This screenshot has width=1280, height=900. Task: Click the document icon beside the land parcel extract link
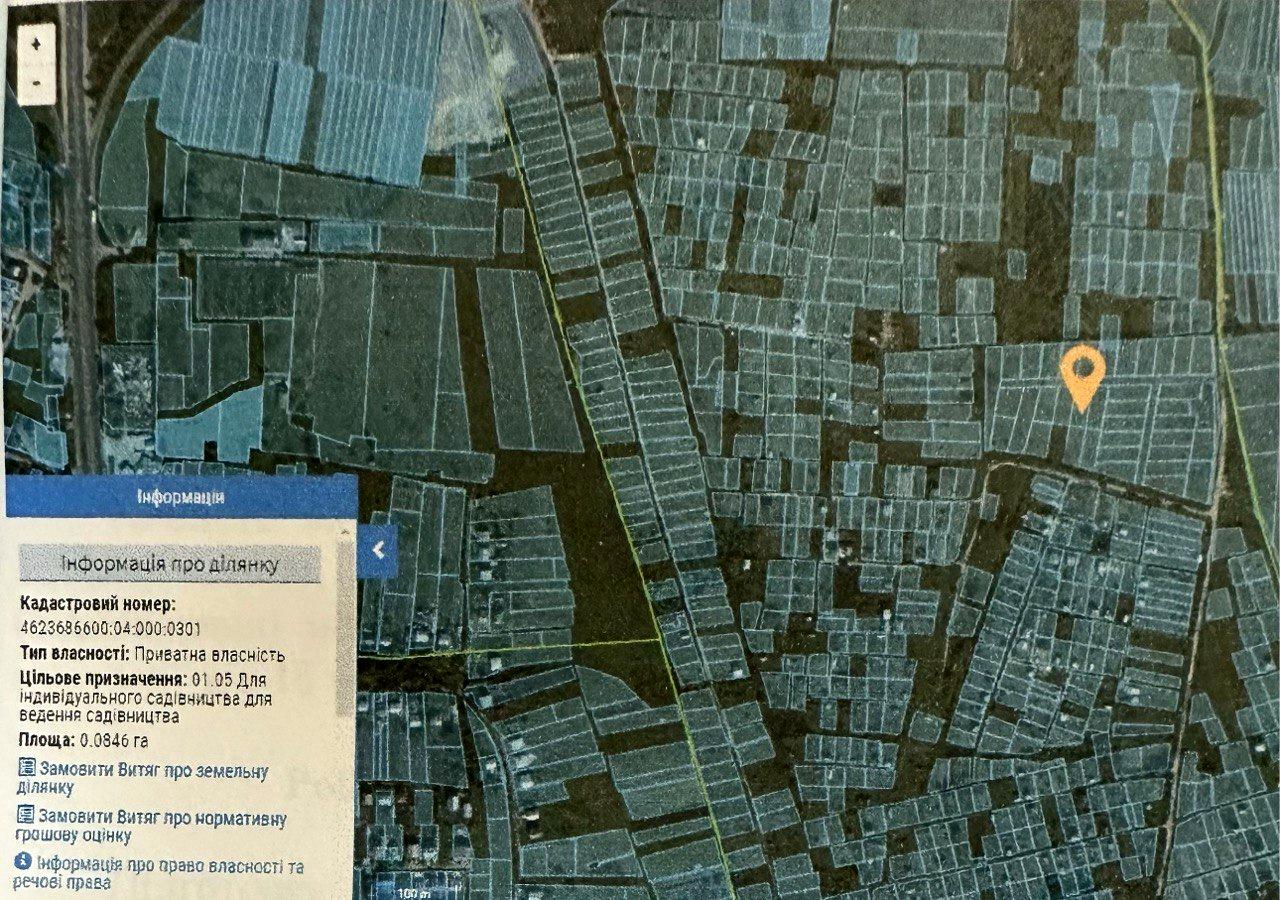(26, 769)
